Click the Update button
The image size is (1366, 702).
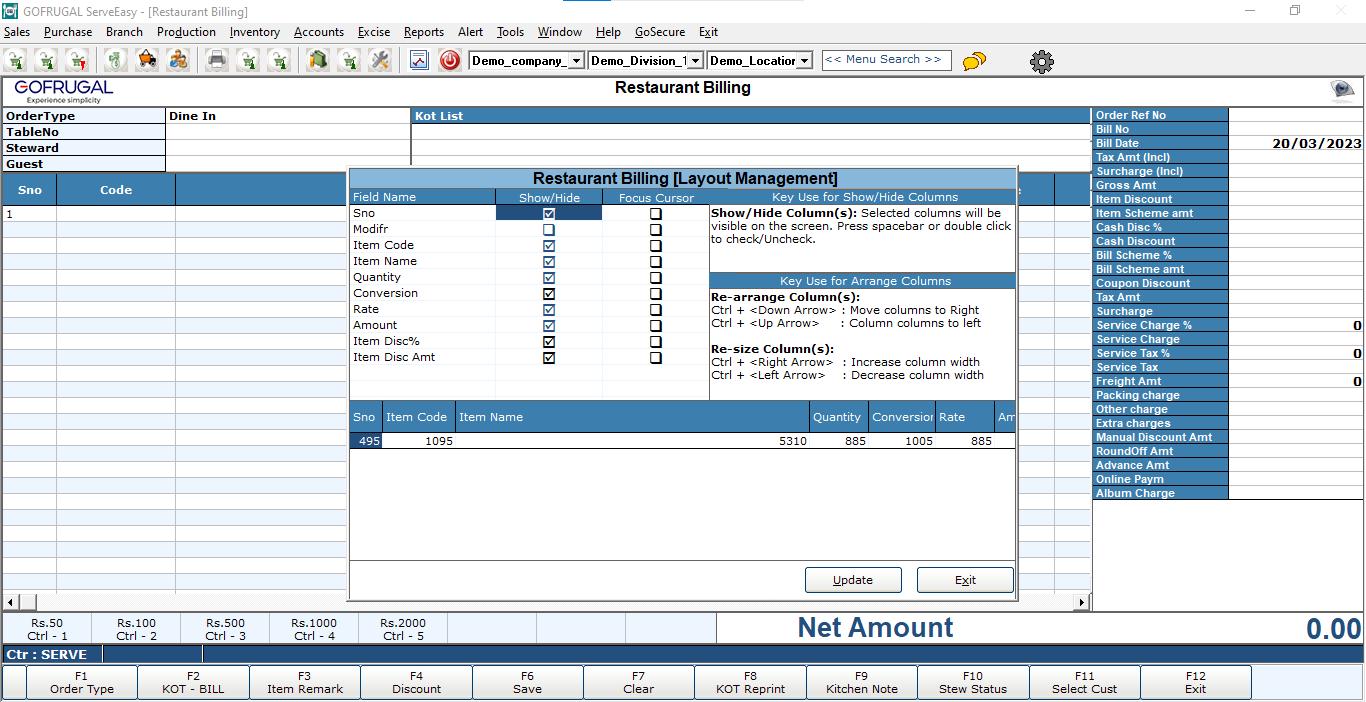point(853,580)
